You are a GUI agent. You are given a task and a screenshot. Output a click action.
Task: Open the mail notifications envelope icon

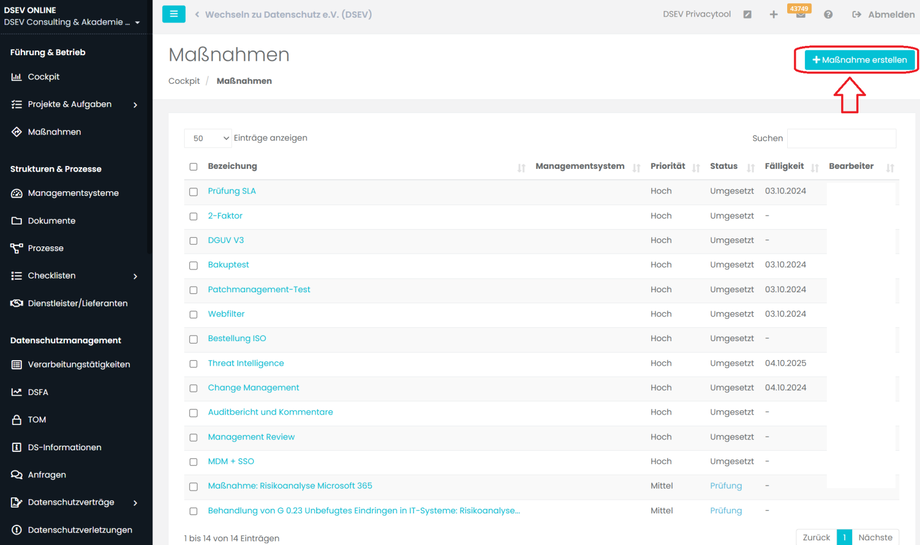pyautogui.click(x=800, y=15)
